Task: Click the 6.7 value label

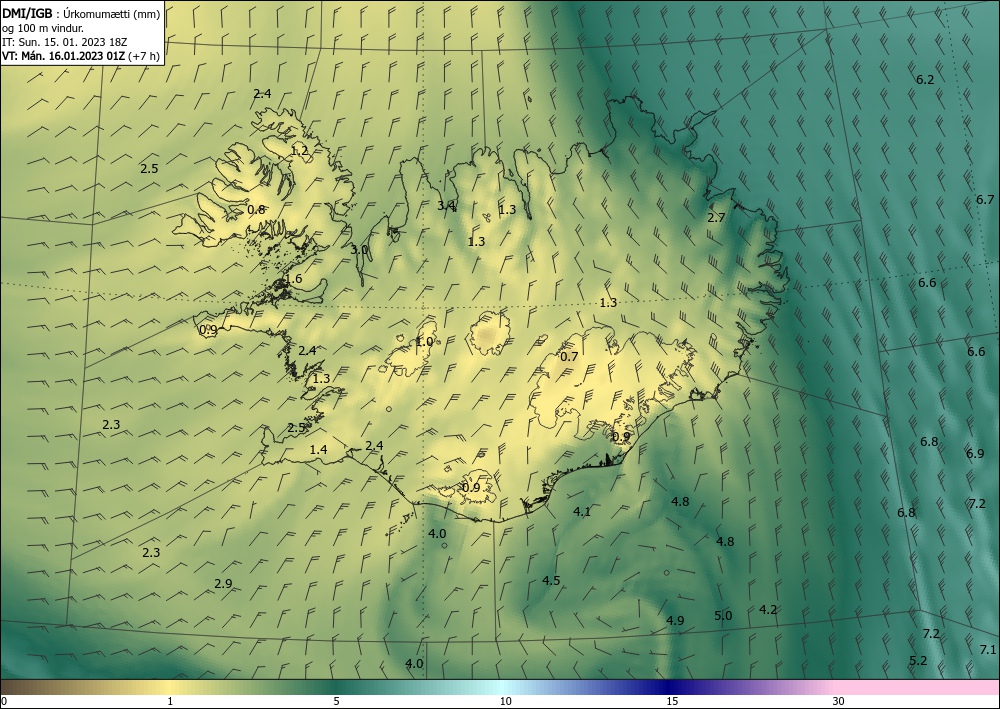Action: click(985, 200)
